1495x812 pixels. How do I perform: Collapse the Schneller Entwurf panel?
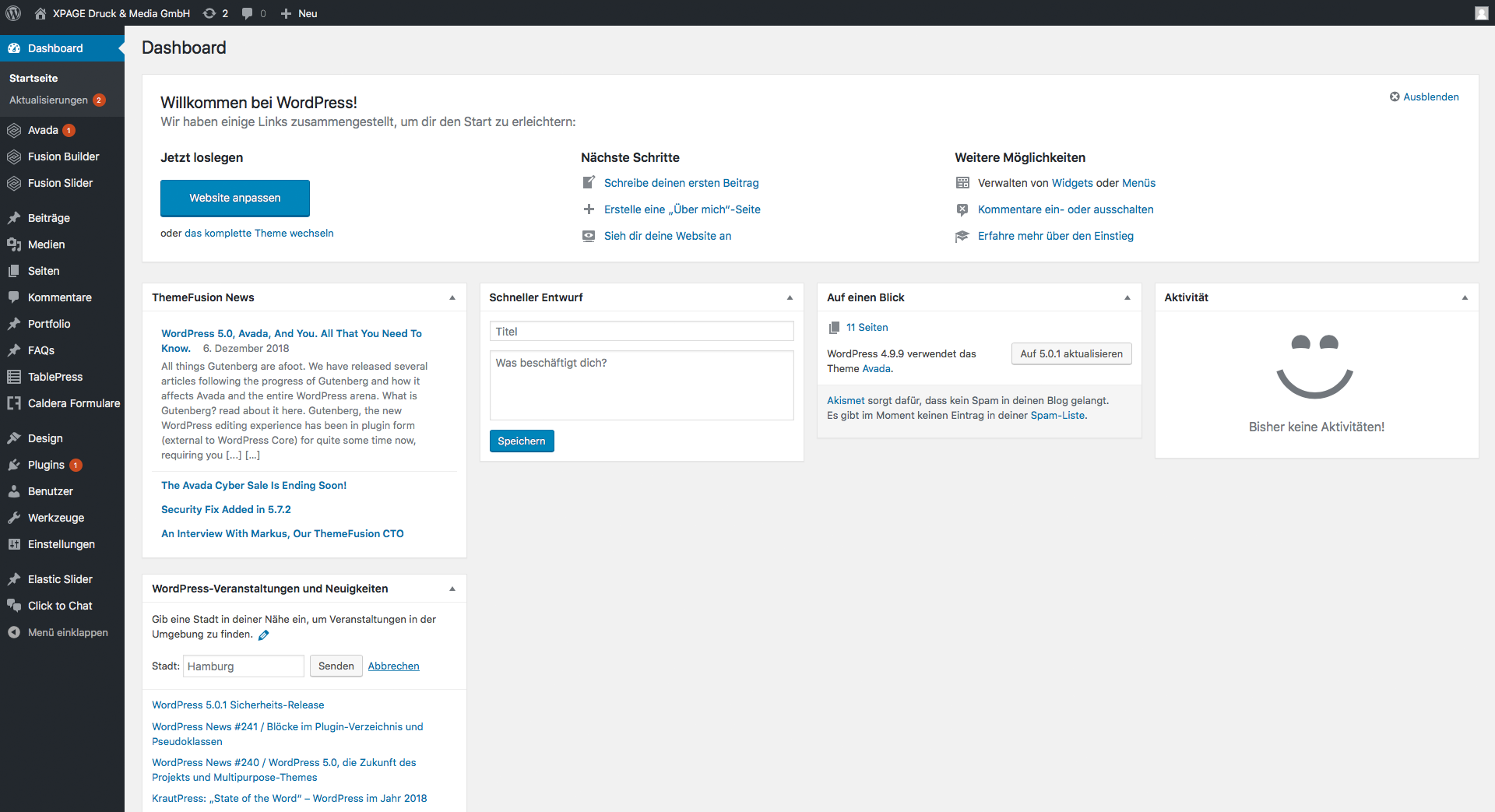pyautogui.click(x=790, y=297)
